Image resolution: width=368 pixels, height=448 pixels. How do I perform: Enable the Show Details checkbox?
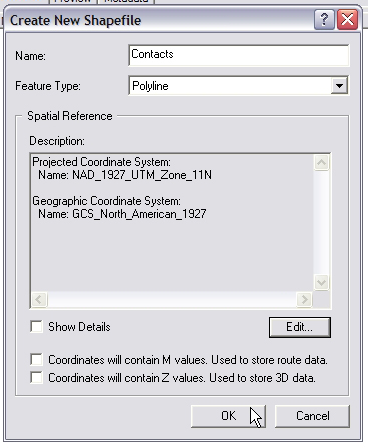tap(36, 327)
